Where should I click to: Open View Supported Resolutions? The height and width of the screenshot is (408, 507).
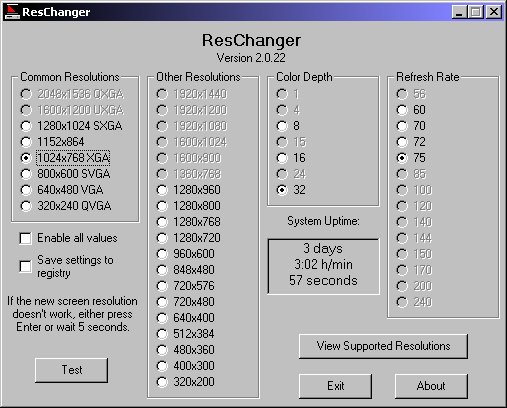pyautogui.click(x=383, y=346)
